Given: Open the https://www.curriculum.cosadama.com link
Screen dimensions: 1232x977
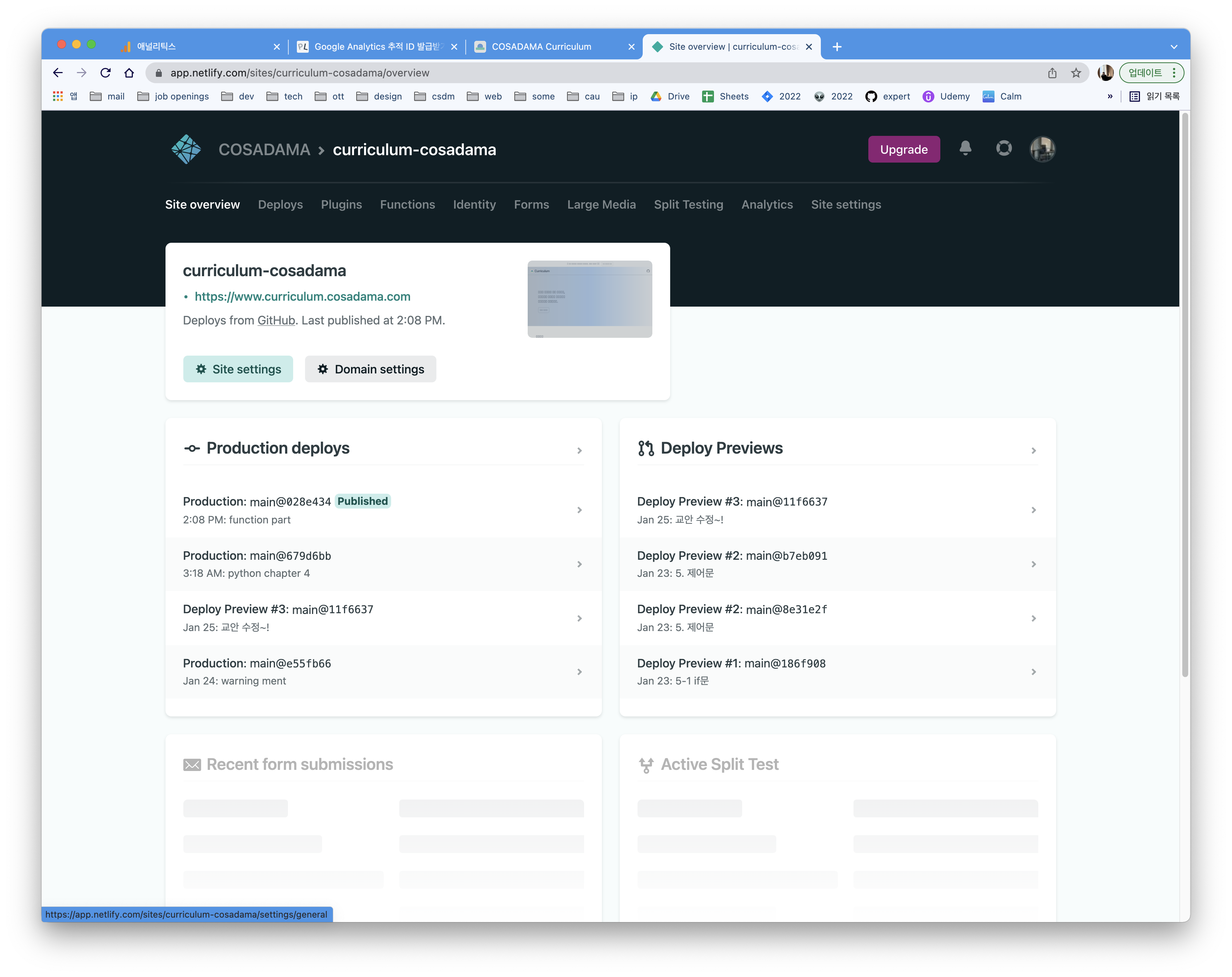Looking at the screenshot, I should [x=302, y=296].
